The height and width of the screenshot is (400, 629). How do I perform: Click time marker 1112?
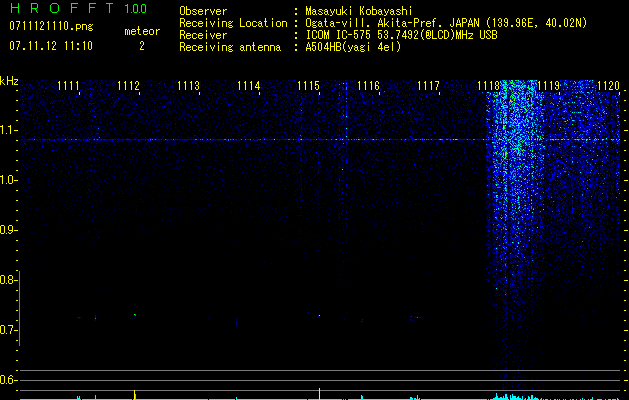pos(128,86)
